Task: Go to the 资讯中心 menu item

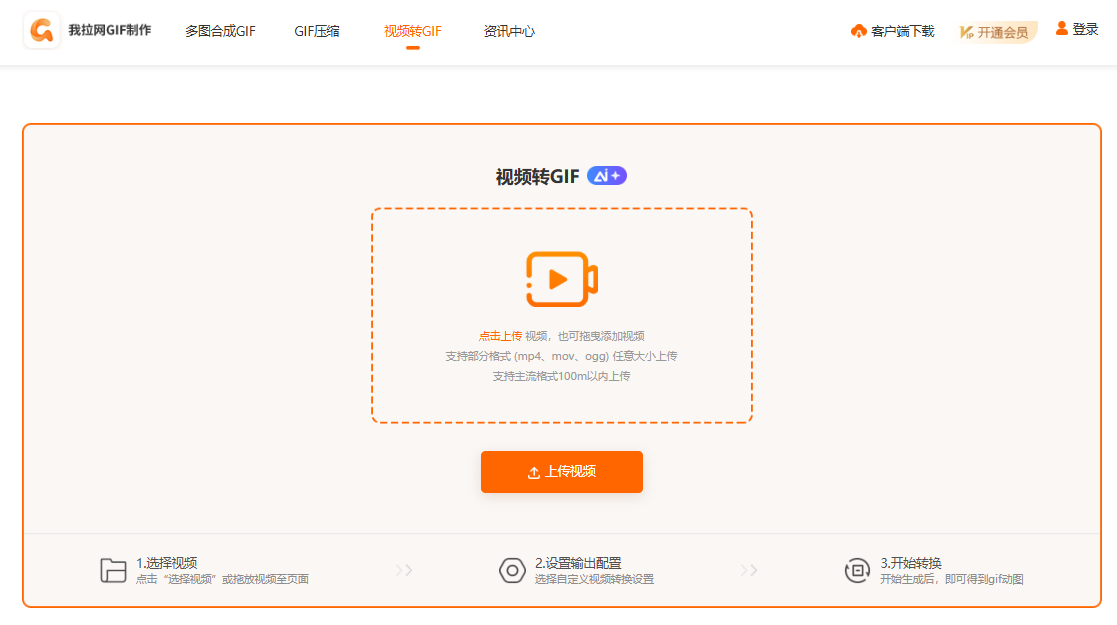Action: (509, 31)
